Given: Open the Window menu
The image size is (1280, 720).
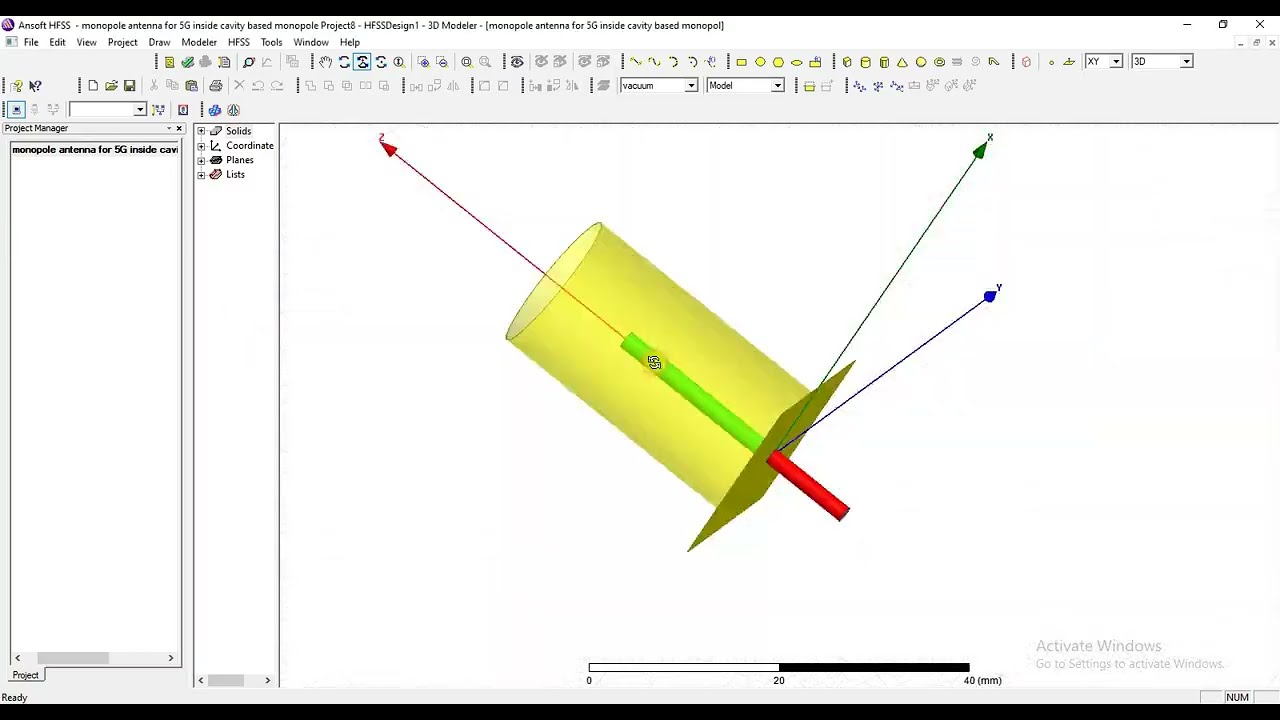Looking at the screenshot, I should point(311,42).
